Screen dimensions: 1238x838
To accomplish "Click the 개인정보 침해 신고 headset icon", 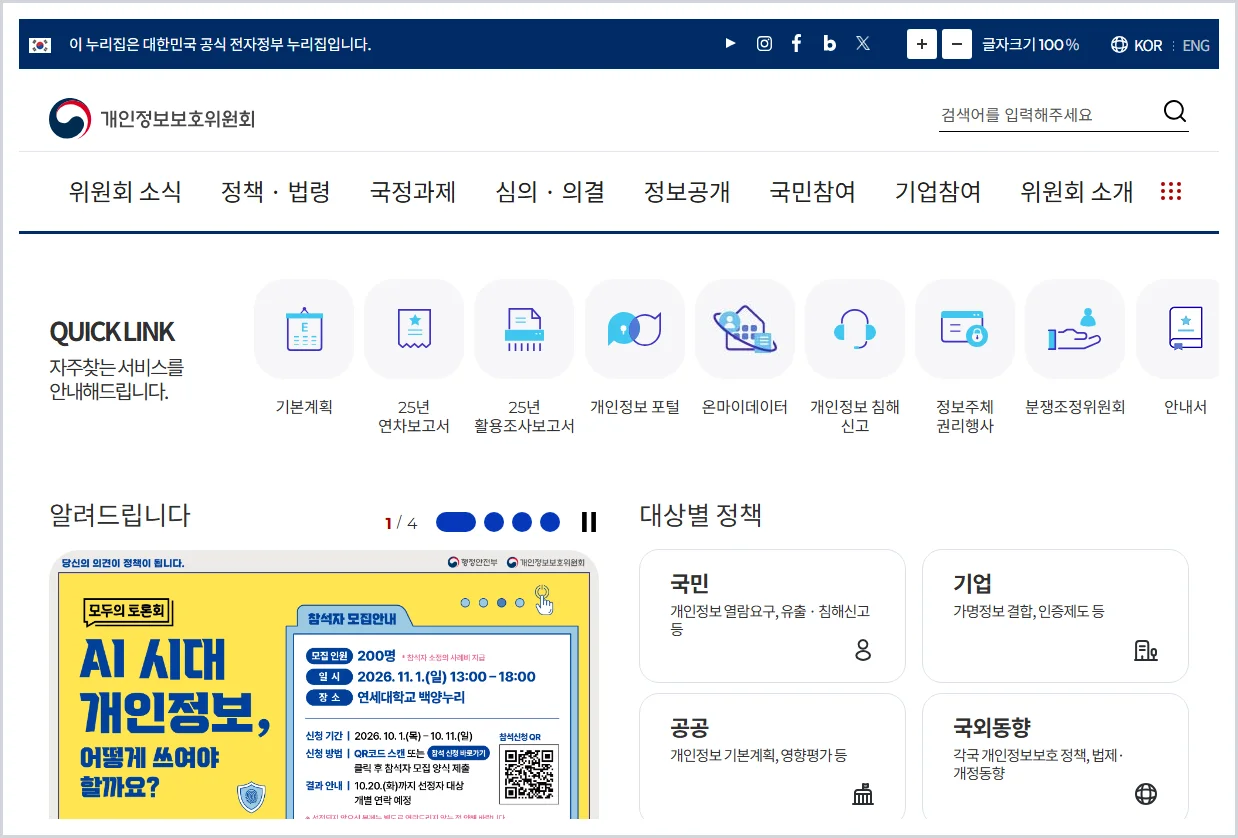I will (x=855, y=329).
